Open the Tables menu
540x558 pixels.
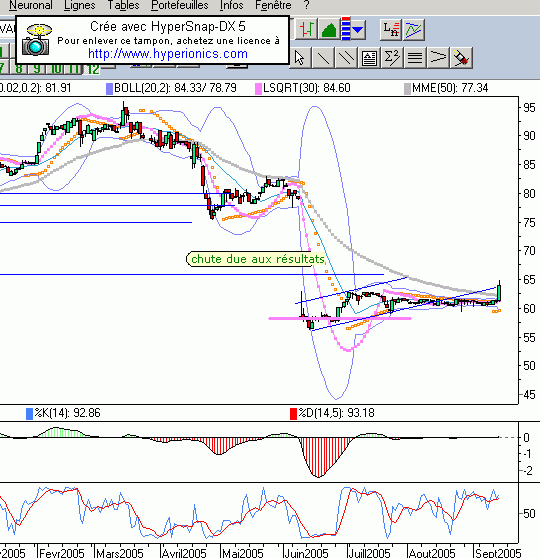(124, 5)
